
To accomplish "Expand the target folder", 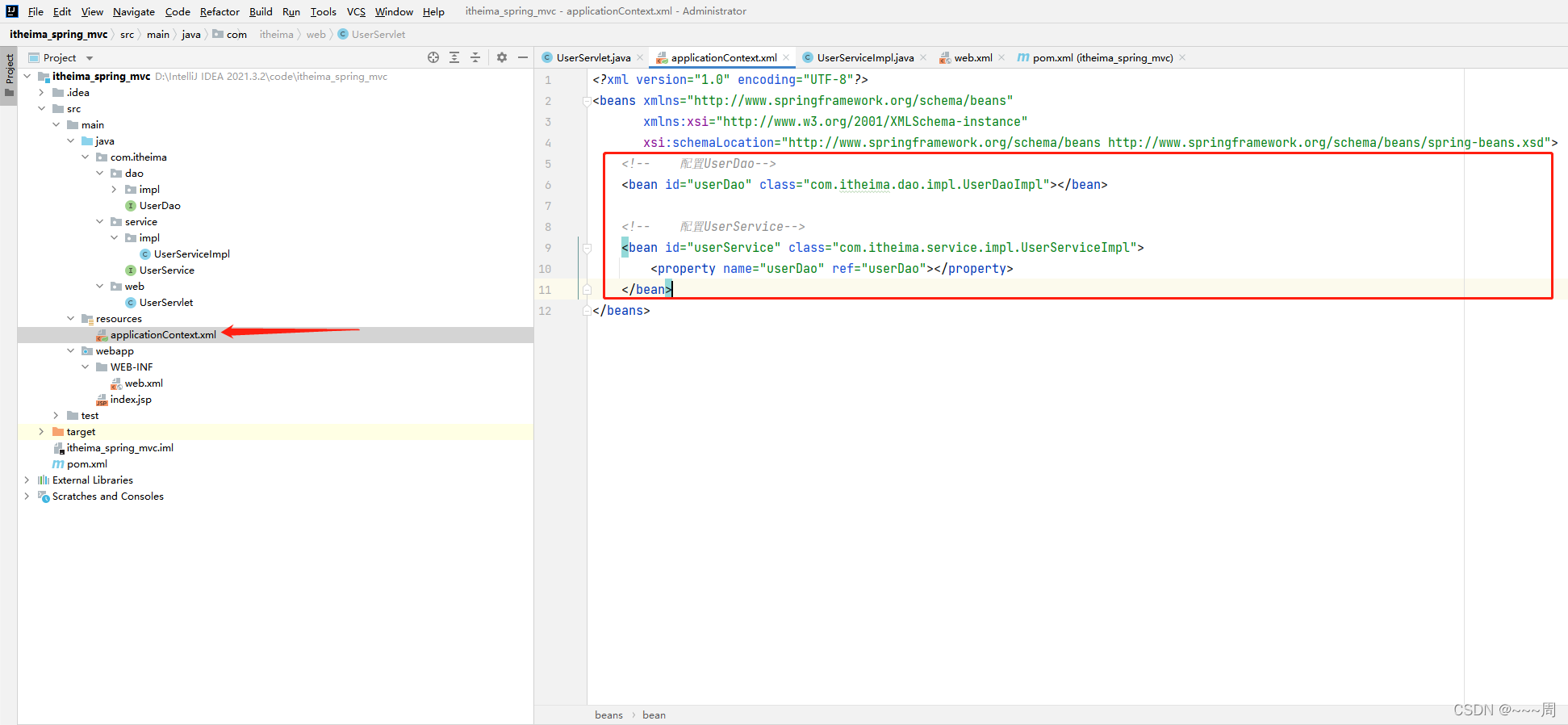I will pos(42,432).
